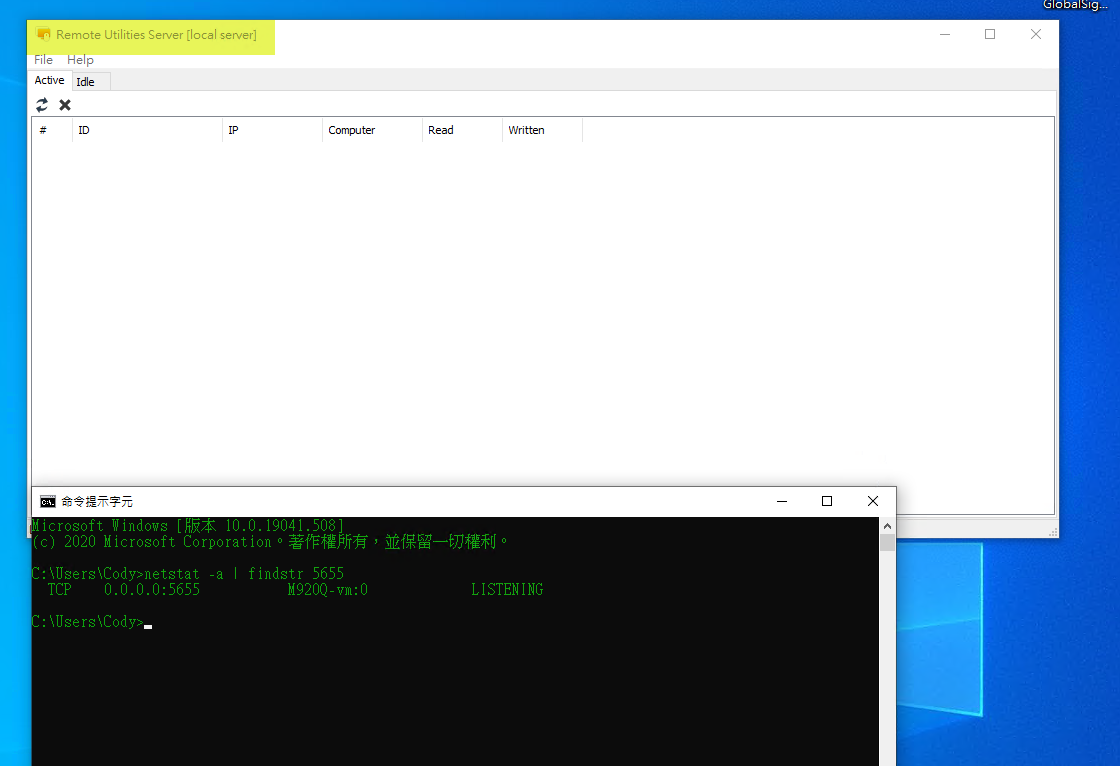Open the File menu
Viewport: 1120px width, 766px height.
click(x=43, y=60)
